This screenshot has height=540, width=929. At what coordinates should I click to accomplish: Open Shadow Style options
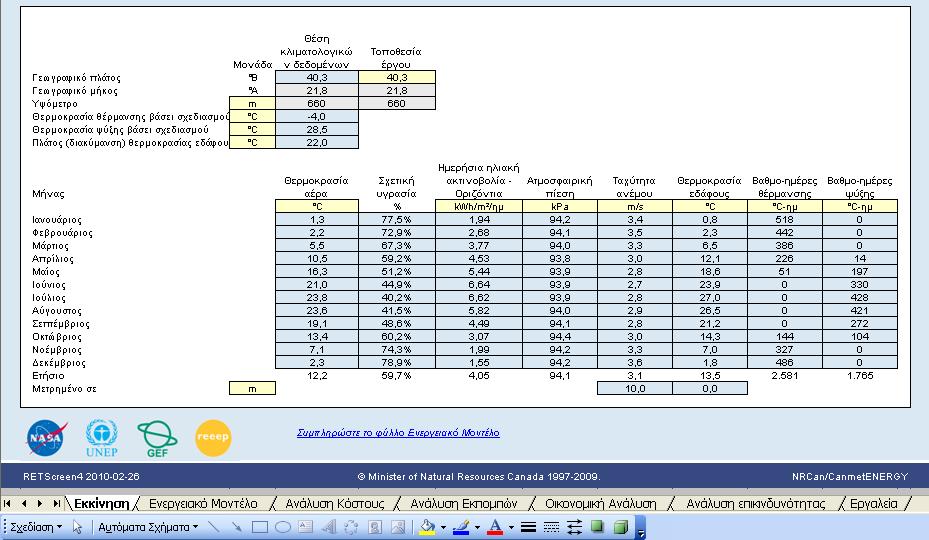[x=597, y=527]
